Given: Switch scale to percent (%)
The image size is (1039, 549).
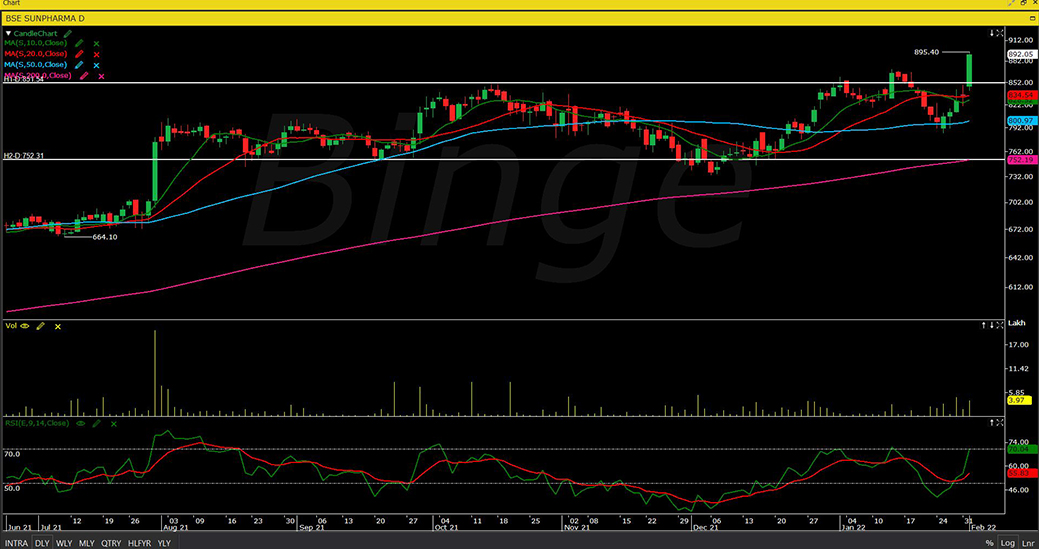Looking at the screenshot, I should [x=989, y=543].
